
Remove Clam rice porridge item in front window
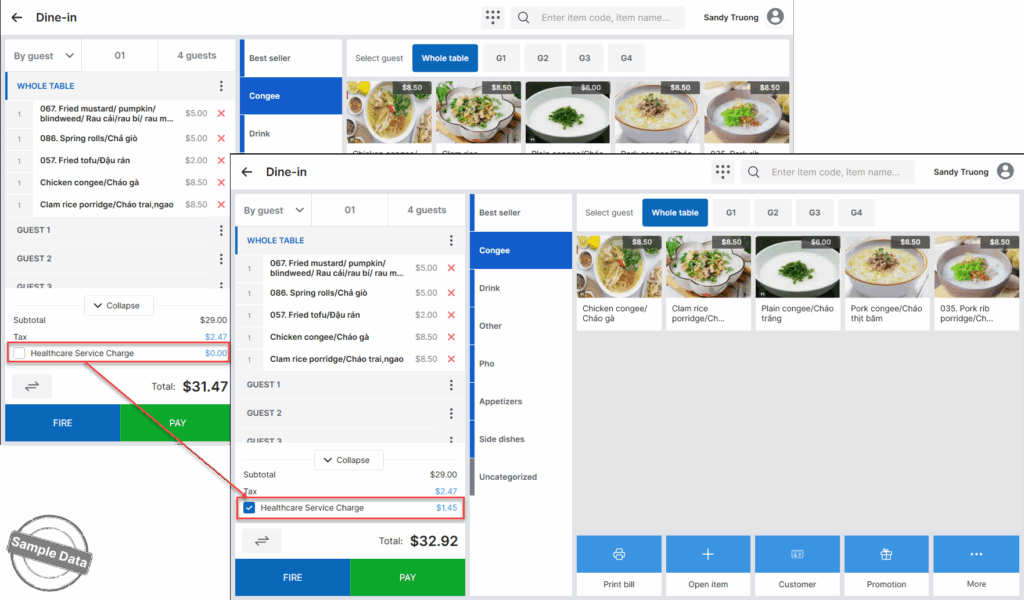(451, 359)
